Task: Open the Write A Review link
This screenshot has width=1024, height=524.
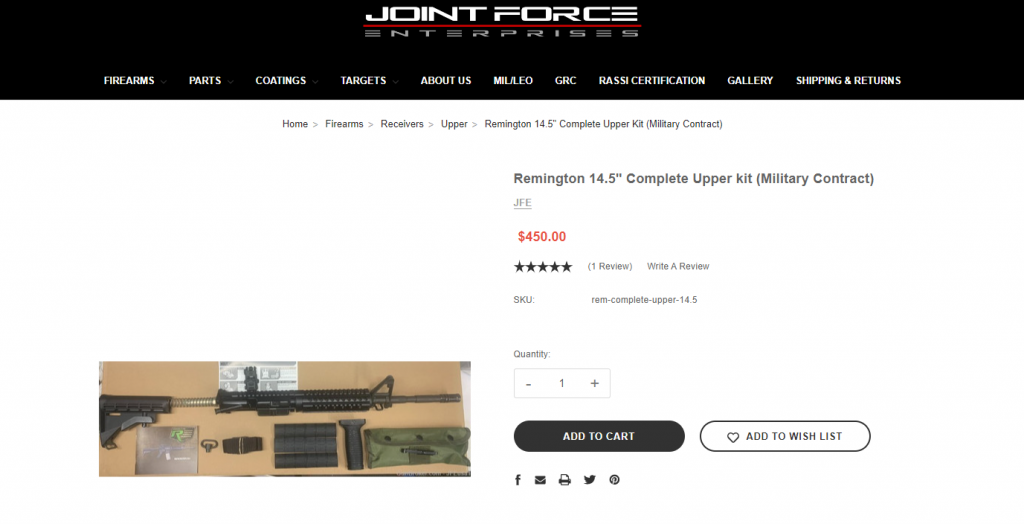Action: 678,267
